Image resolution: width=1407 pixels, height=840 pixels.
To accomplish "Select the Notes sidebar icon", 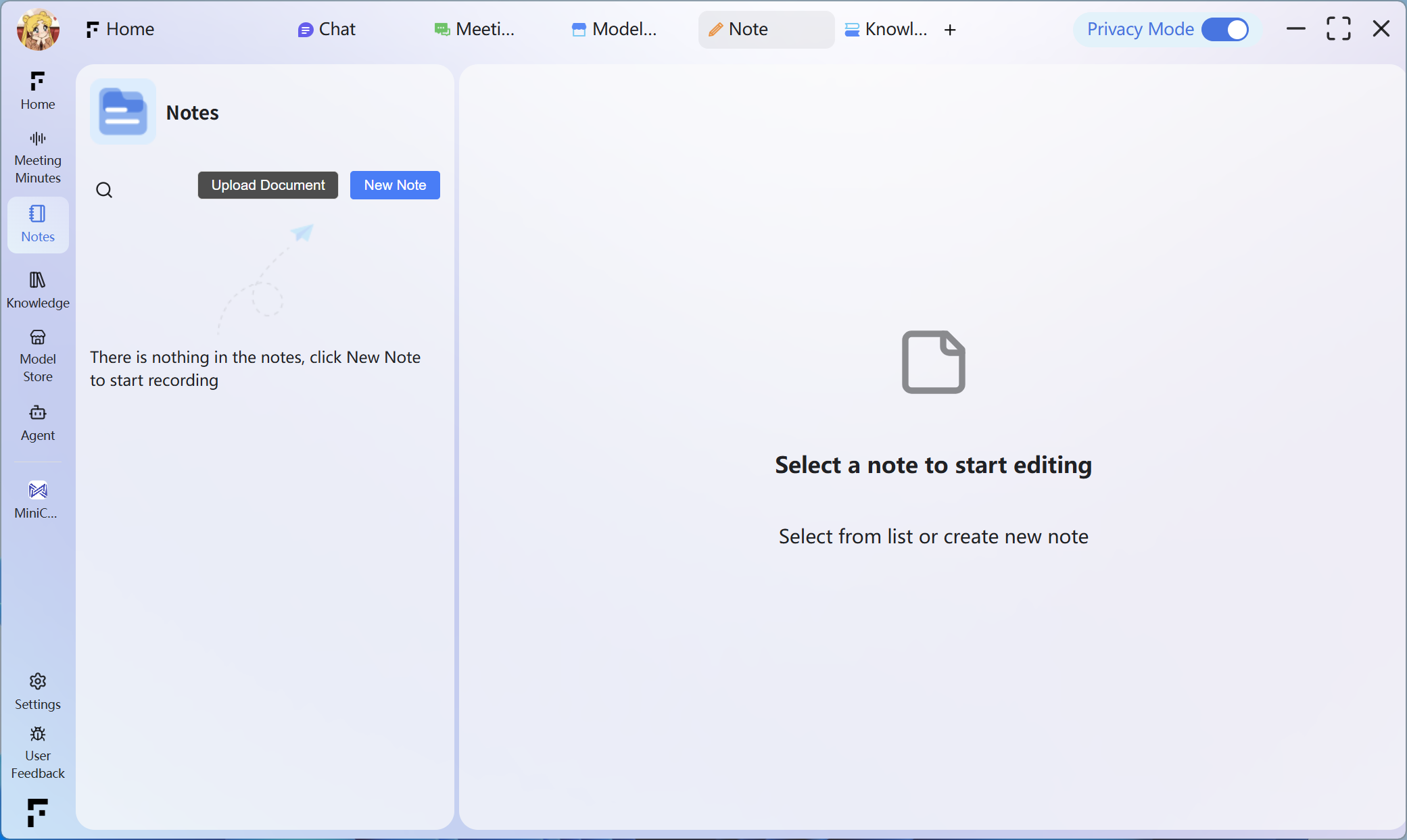I will coord(38,224).
